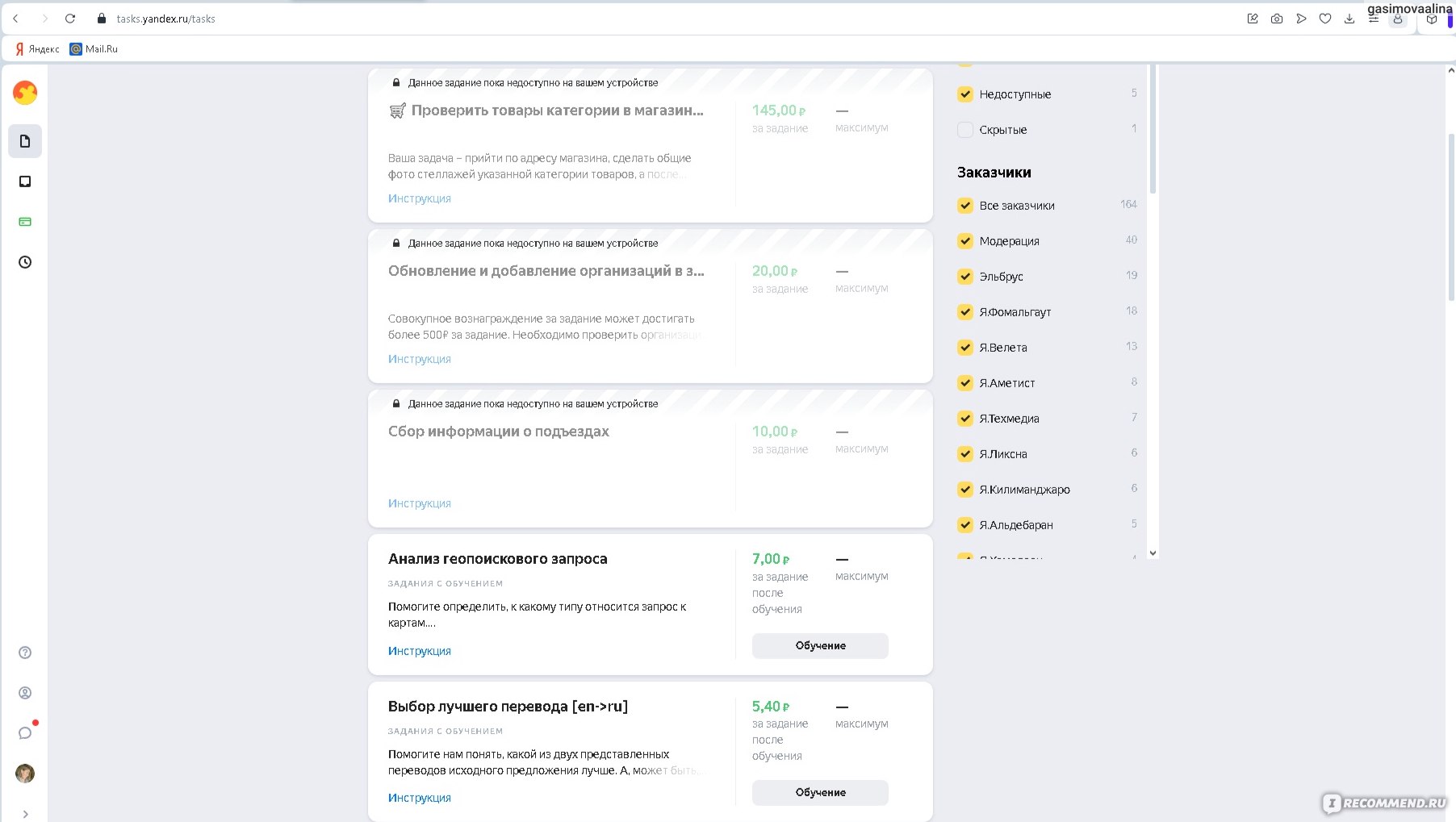
Task: Click the lock icon in the address bar
Action: pyautogui.click(x=102, y=19)
